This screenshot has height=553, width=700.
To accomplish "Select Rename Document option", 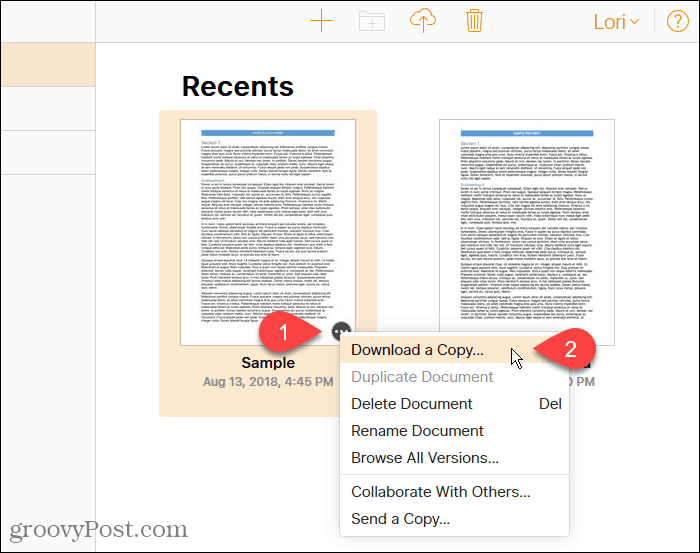I will (x=454, y=431).
